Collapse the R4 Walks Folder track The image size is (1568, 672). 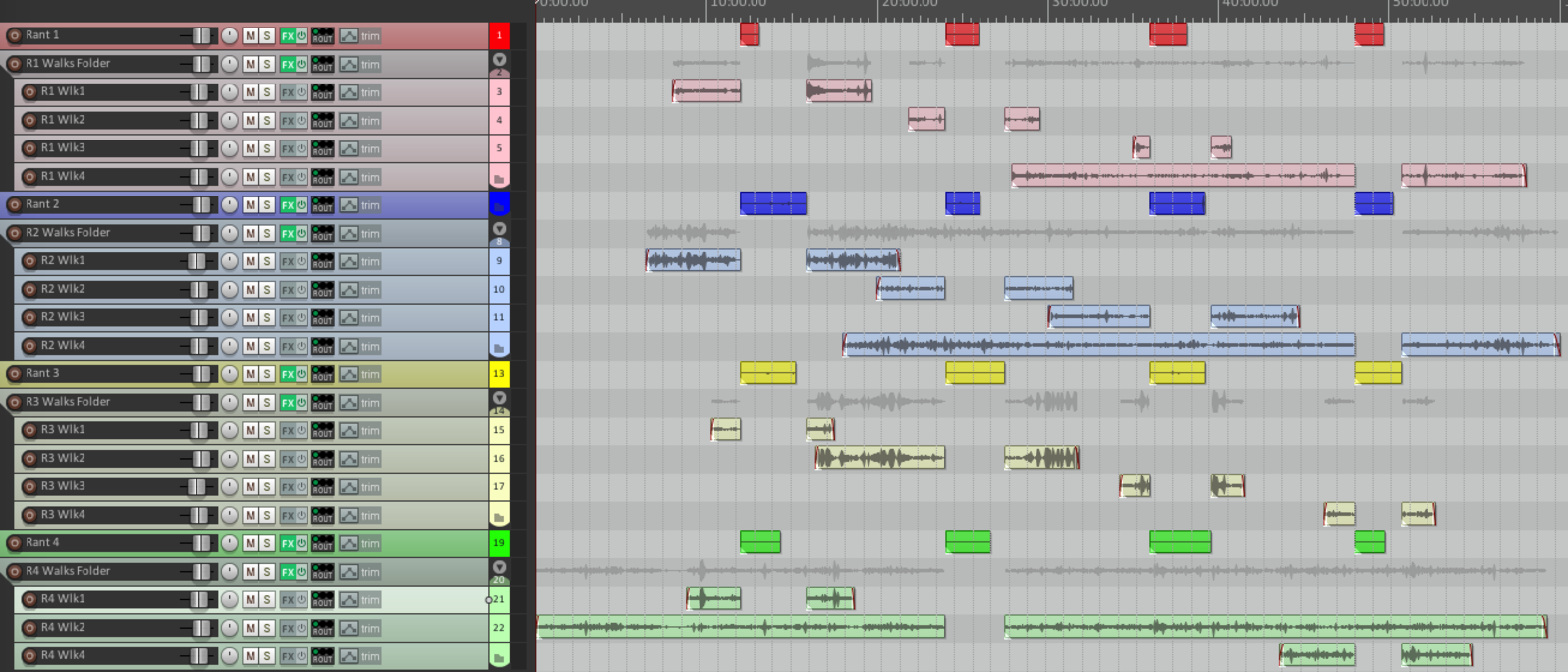(499, 567)
